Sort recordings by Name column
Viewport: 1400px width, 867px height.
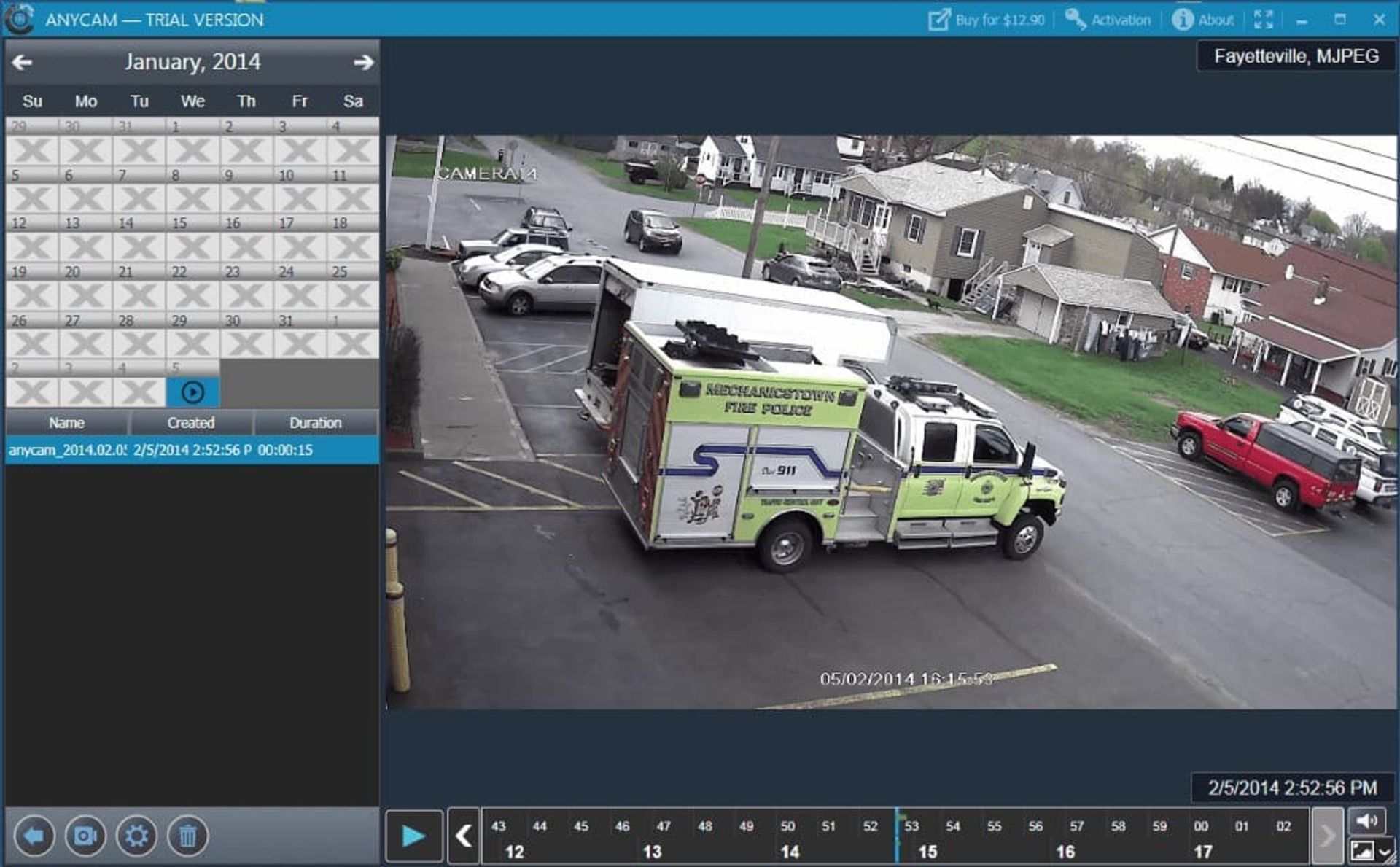[x=66, y=423]
